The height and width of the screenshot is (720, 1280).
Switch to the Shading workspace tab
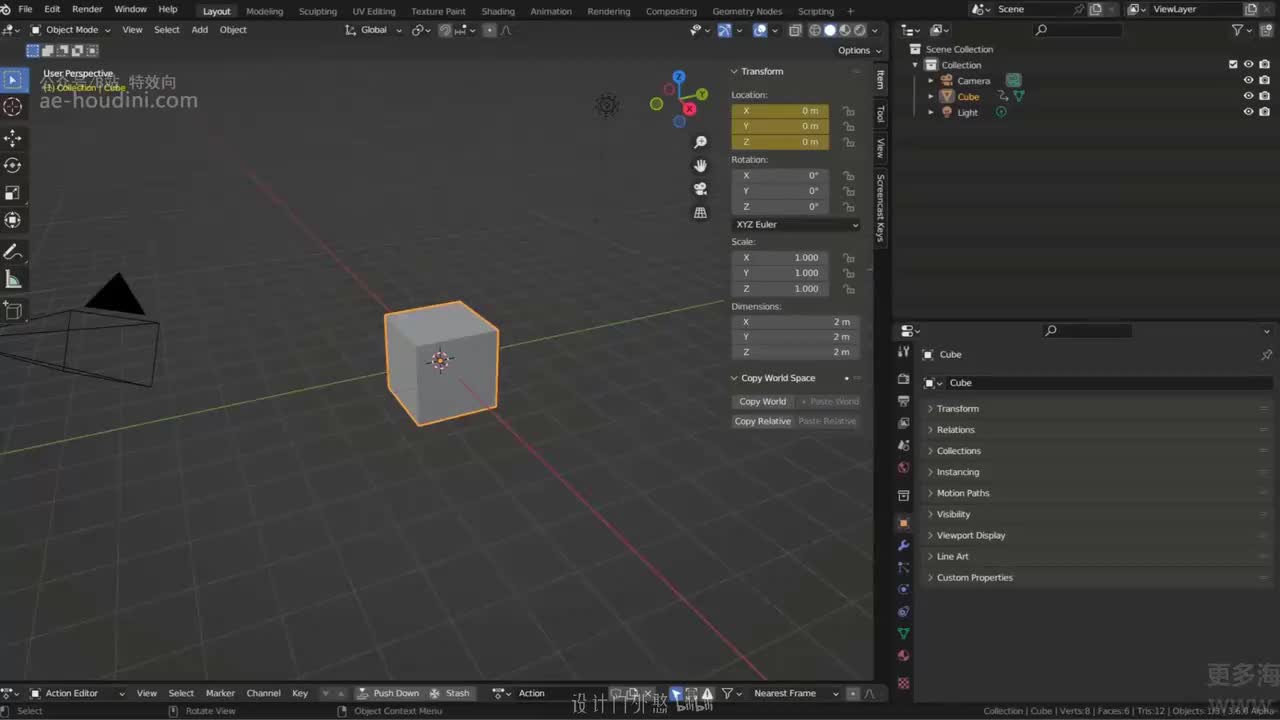[x=498, y=11]
